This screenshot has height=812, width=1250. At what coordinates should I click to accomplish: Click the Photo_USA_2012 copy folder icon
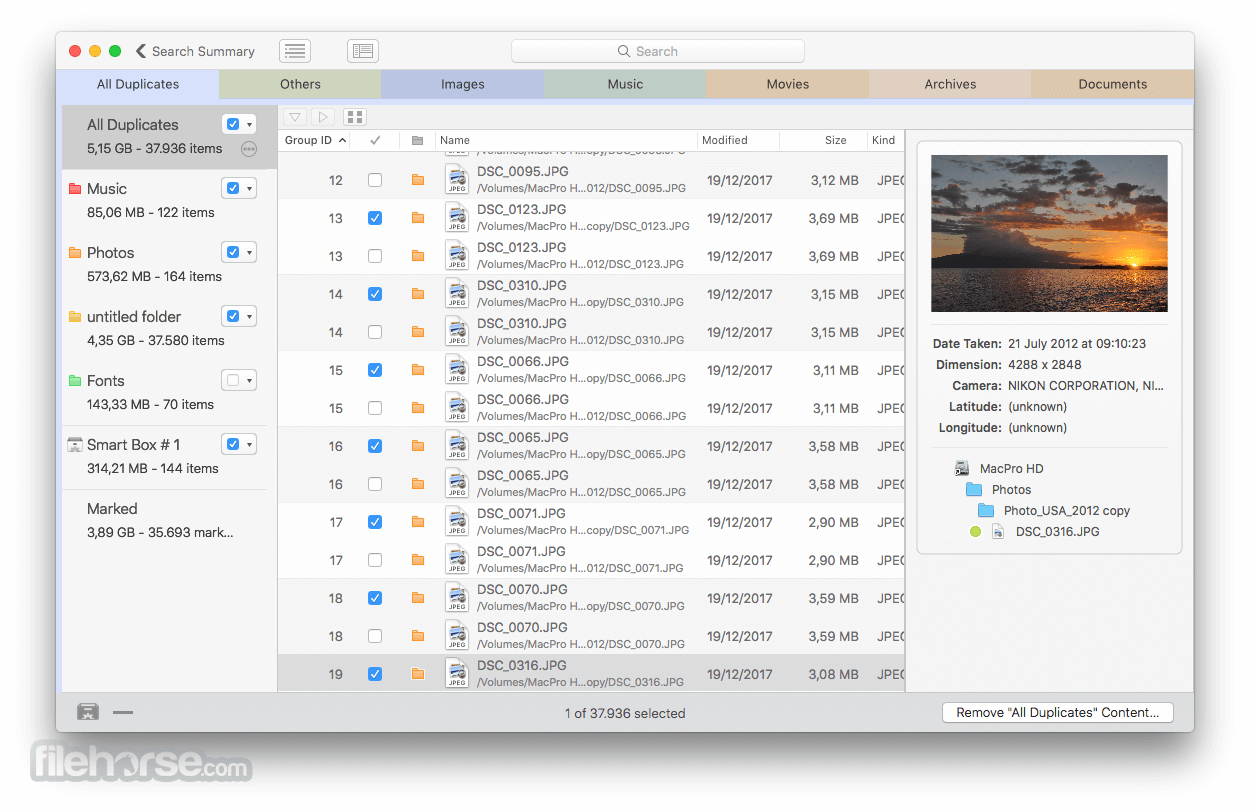[986, 511]
